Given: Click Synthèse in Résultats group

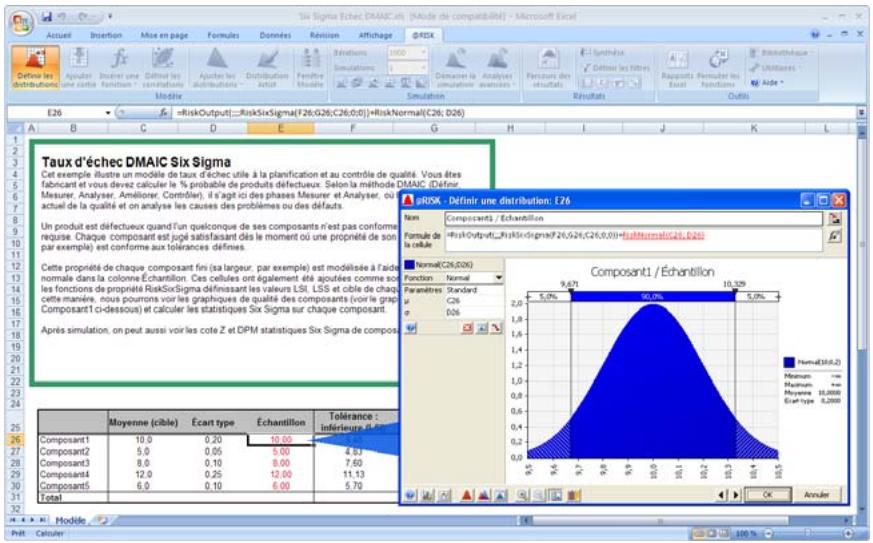Looking at the screenshot, I should click(602, 53).
